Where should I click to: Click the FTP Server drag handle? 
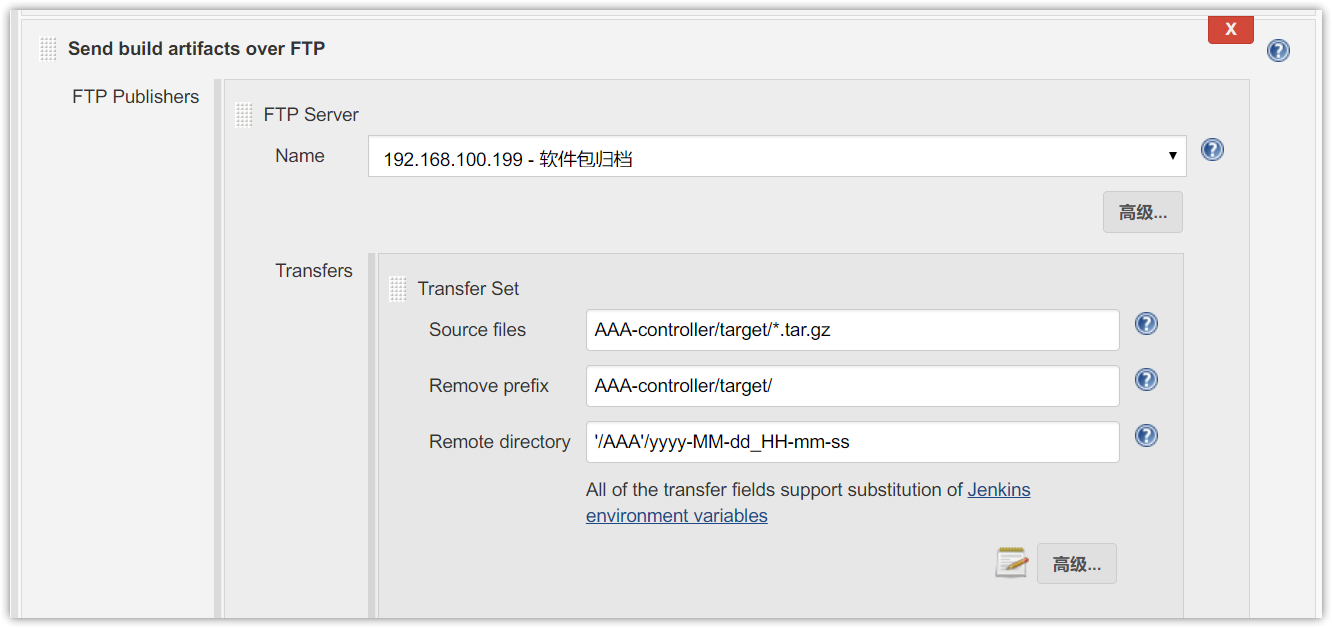[244, 115]
